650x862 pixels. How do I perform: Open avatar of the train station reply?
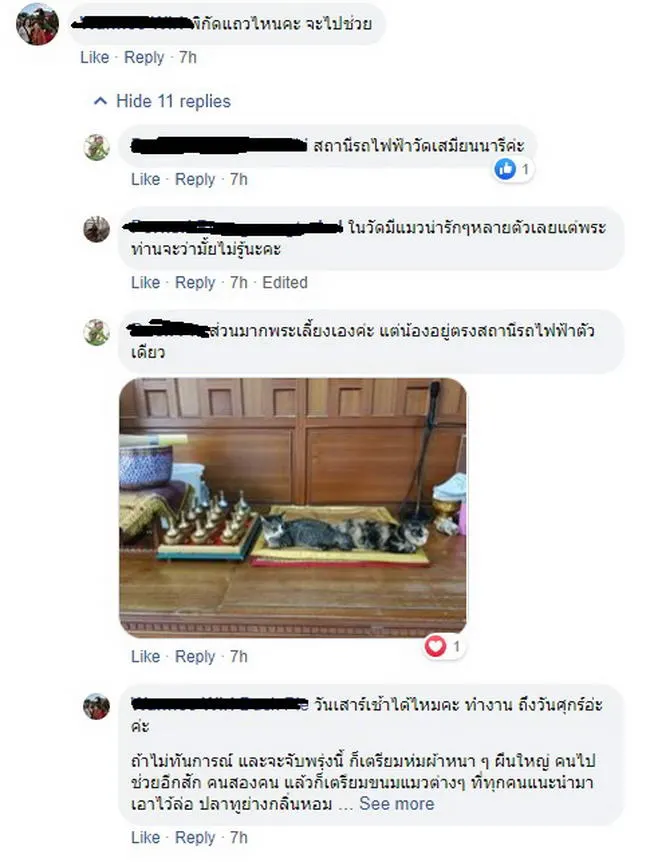[96, 147]
